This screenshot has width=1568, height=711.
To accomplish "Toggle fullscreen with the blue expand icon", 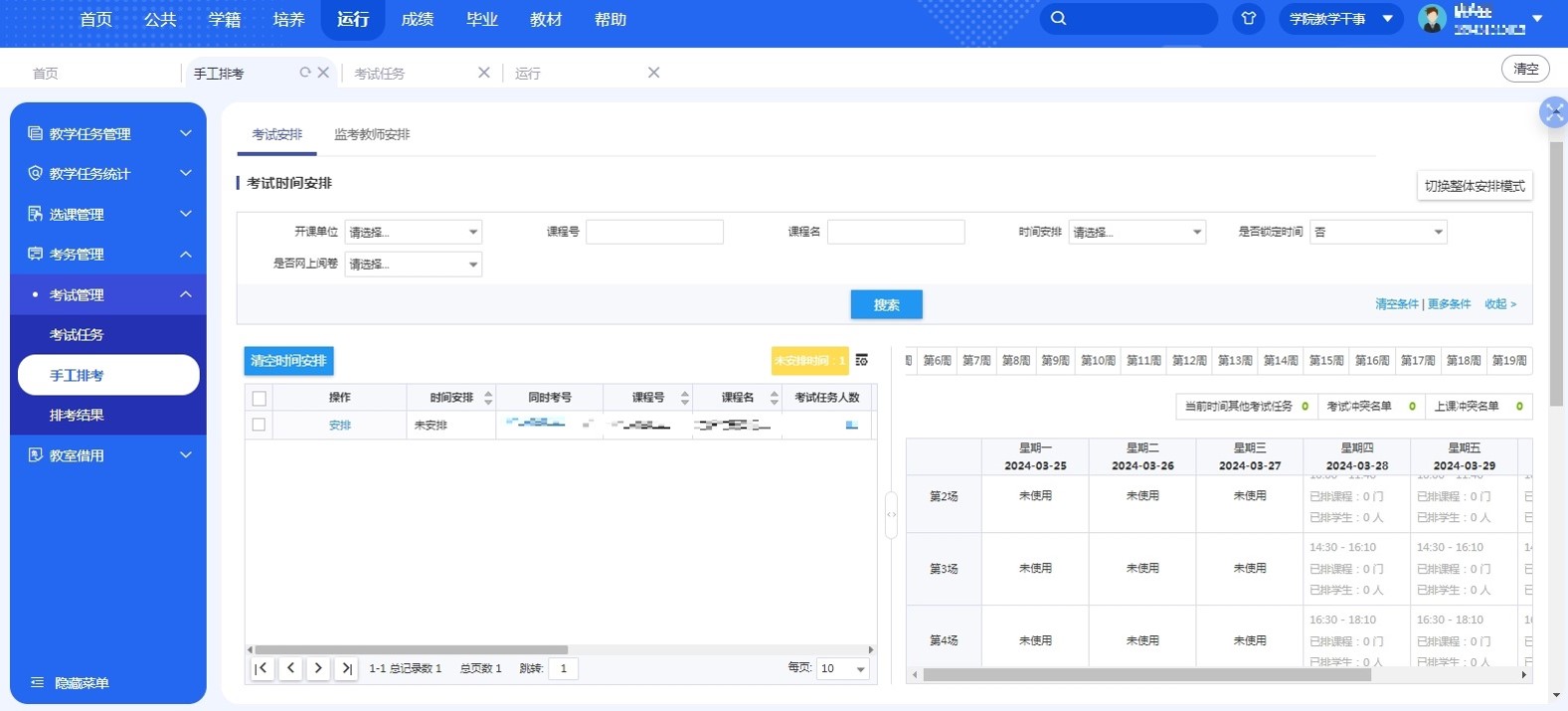I will coord(1554,112).
